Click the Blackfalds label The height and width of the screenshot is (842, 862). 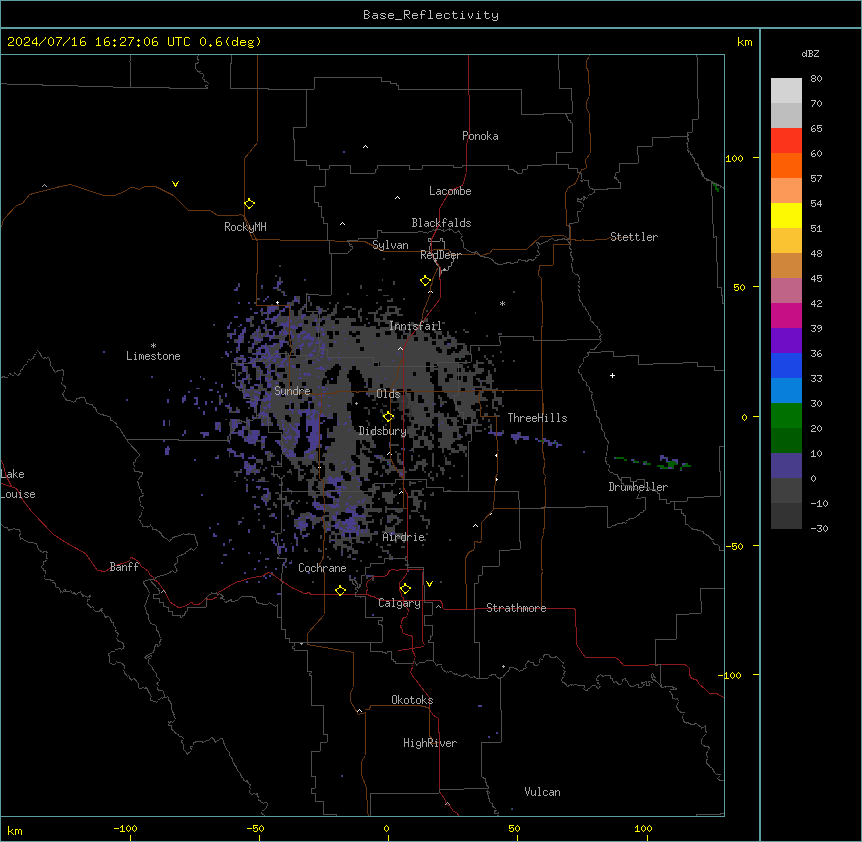(x=441, y=223)
